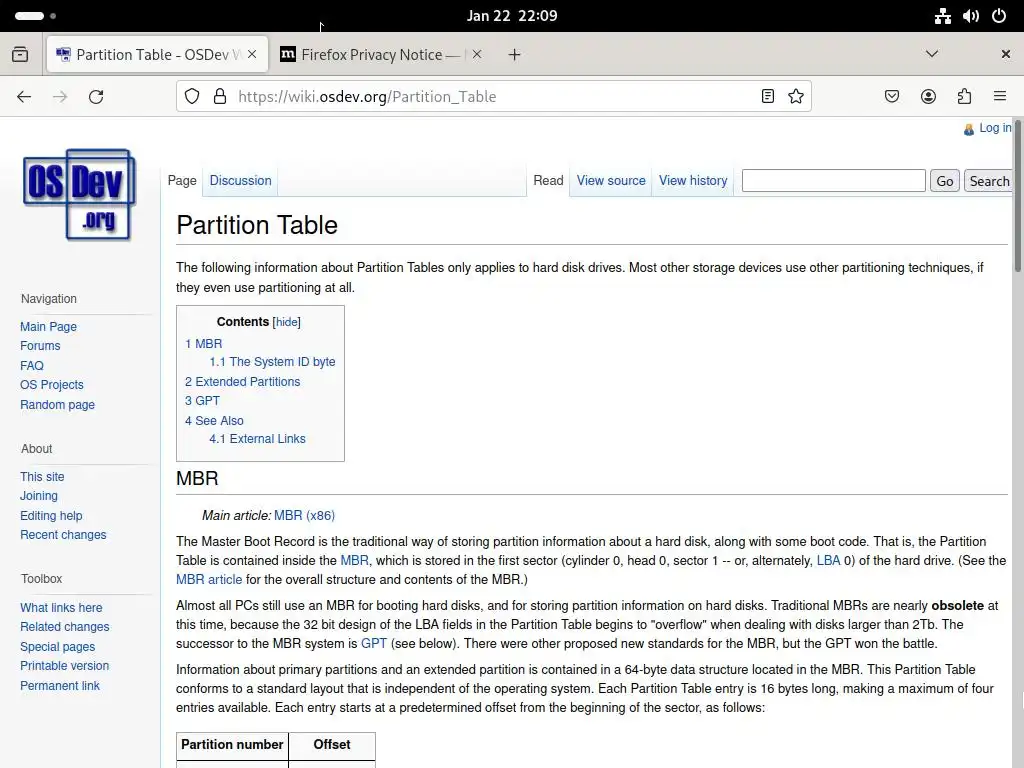Select the Read tab
Screen dimensions: 1024x768
tap(548, 180)
